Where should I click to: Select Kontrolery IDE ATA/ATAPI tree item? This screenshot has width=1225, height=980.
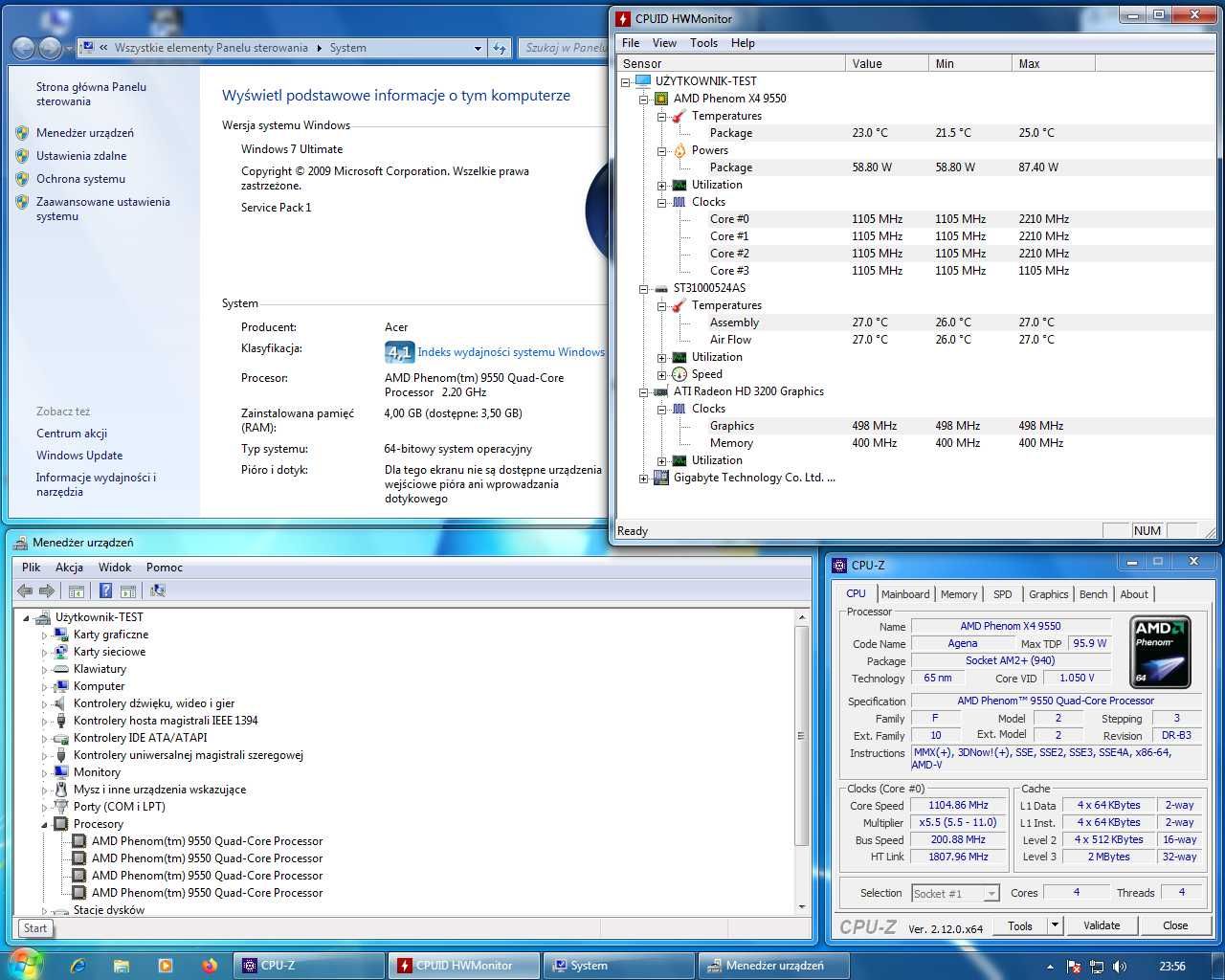click(140, 738)
